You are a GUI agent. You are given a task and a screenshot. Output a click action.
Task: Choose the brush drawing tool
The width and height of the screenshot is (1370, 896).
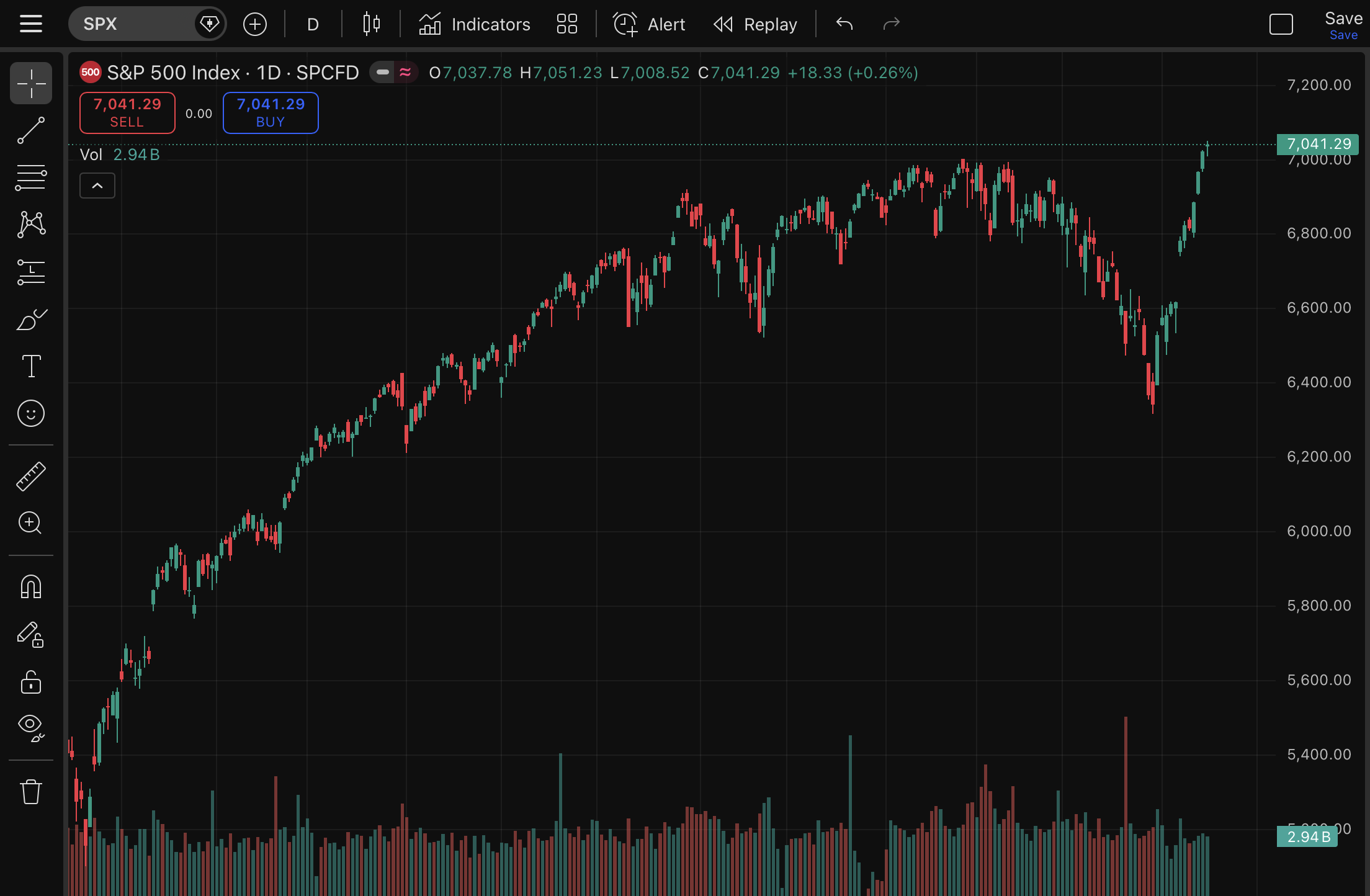coord(31,320)
